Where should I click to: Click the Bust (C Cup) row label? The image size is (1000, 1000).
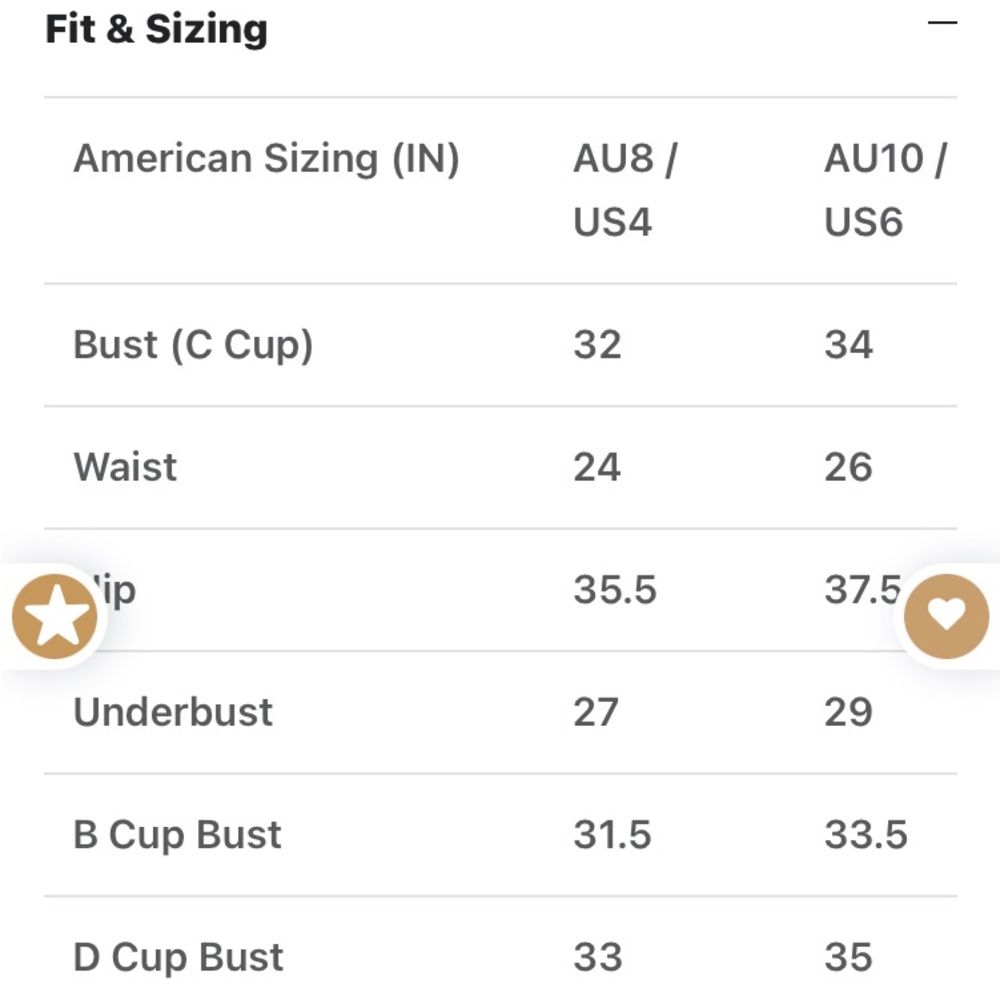(x=193, y=345)
